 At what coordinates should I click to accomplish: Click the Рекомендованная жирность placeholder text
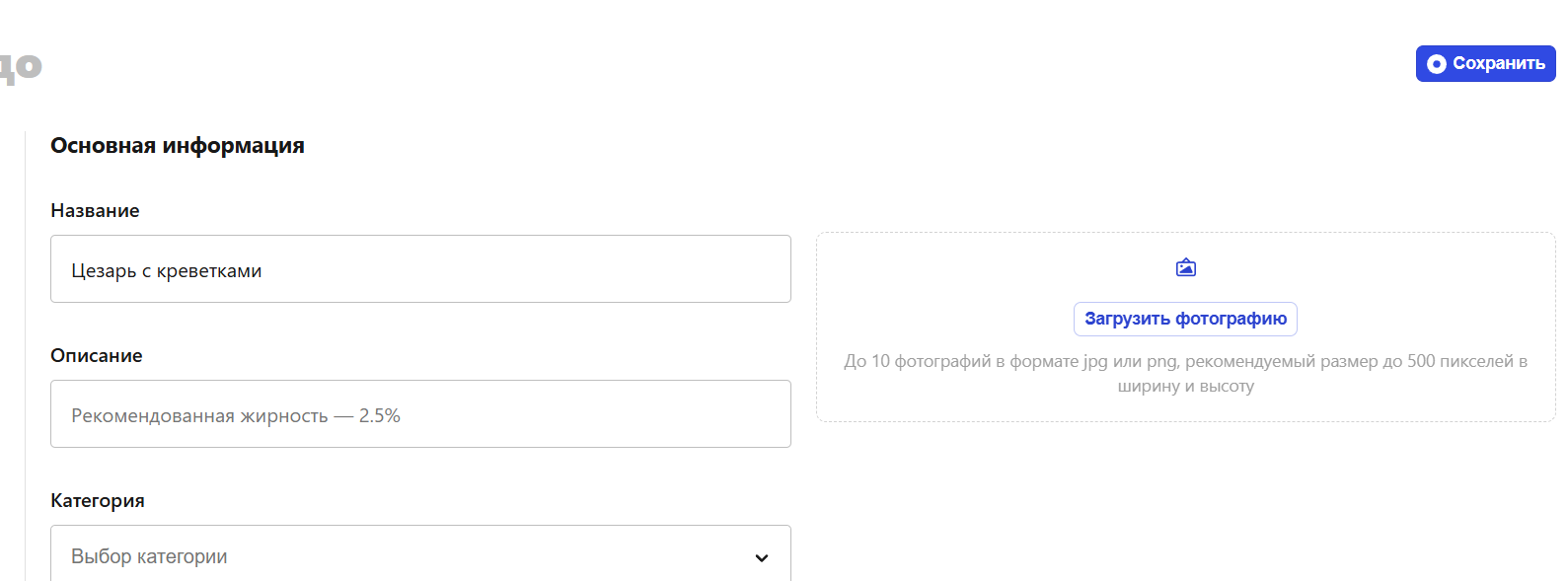(x=199, y=415)
